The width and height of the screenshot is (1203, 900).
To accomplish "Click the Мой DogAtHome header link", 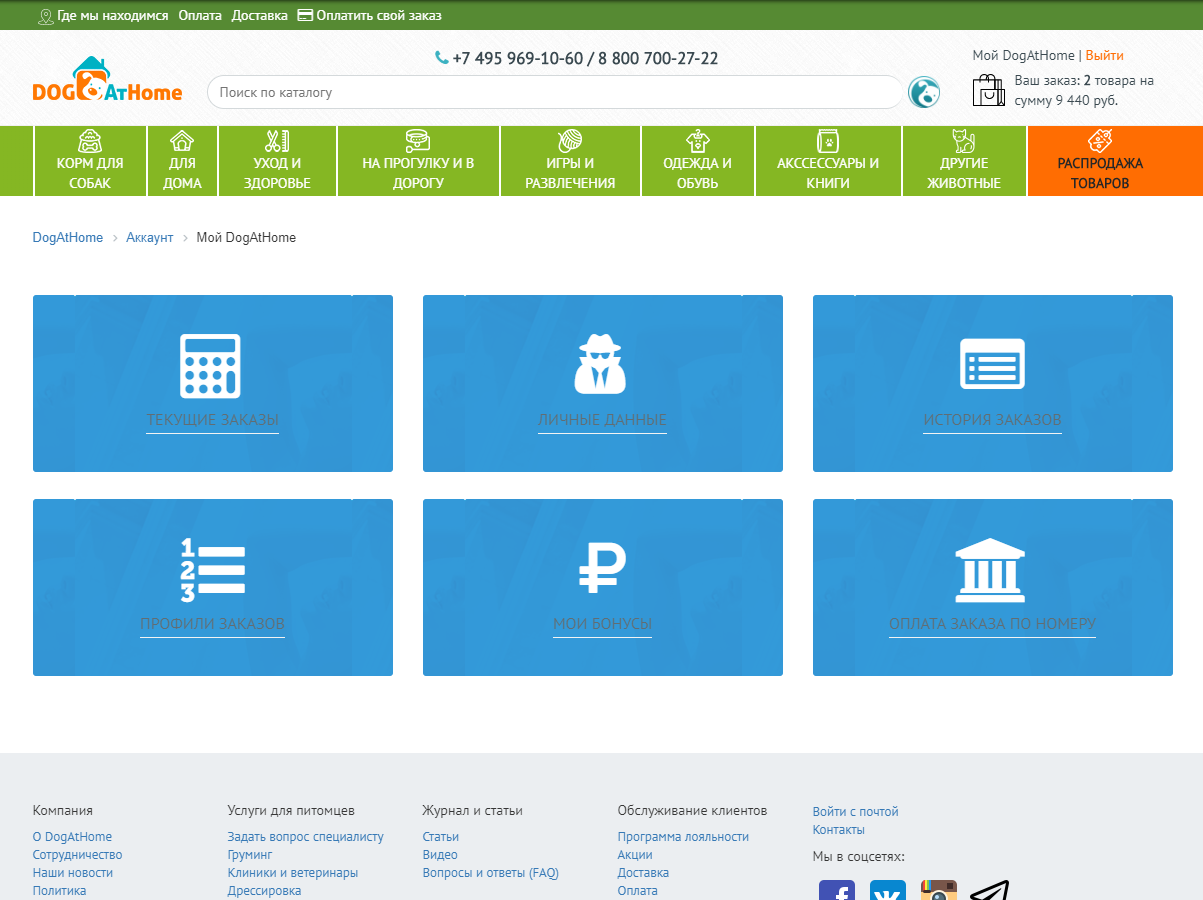I will tap(1023, 56).
